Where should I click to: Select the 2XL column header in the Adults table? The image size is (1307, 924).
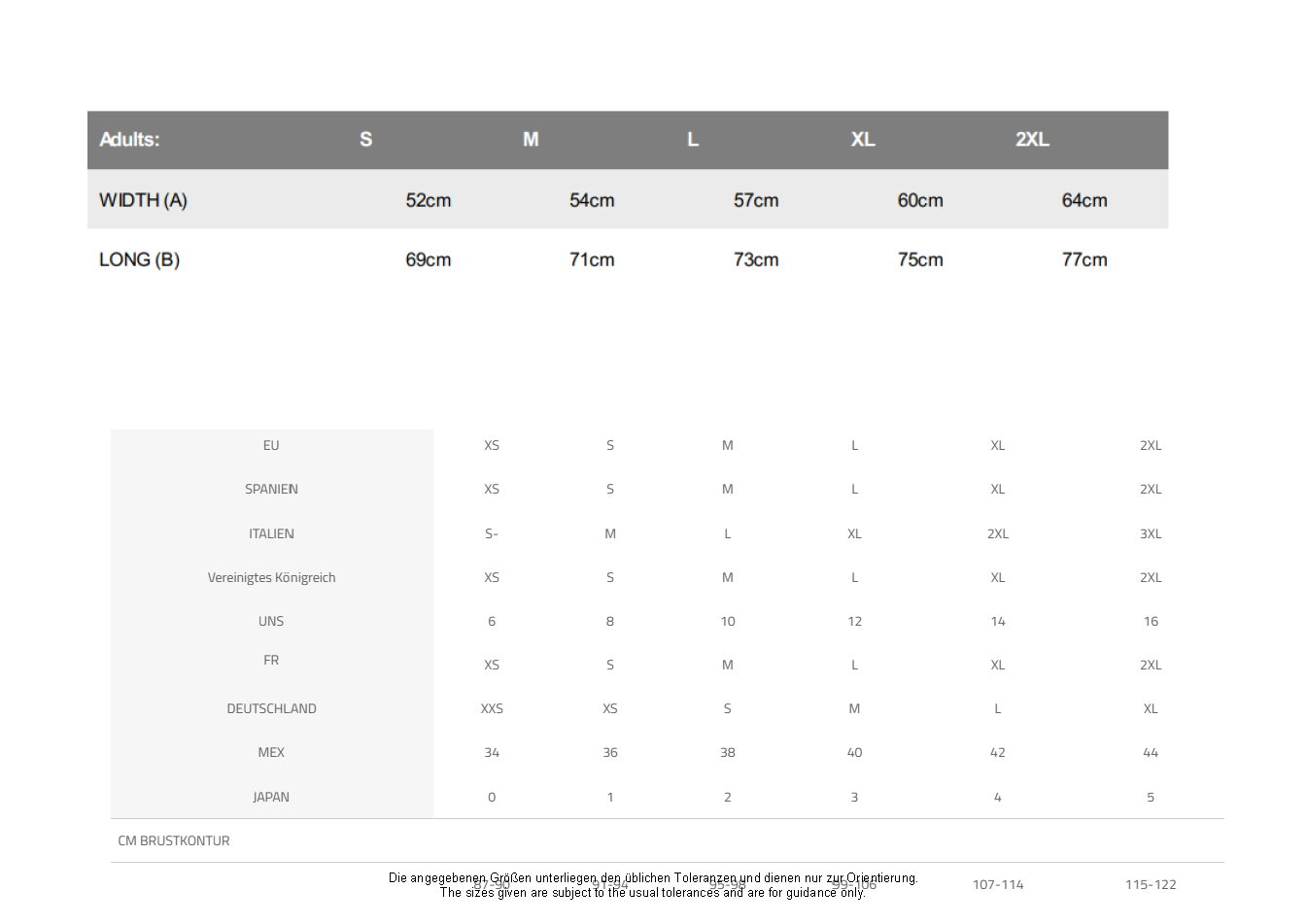(x=1032, y=140)
